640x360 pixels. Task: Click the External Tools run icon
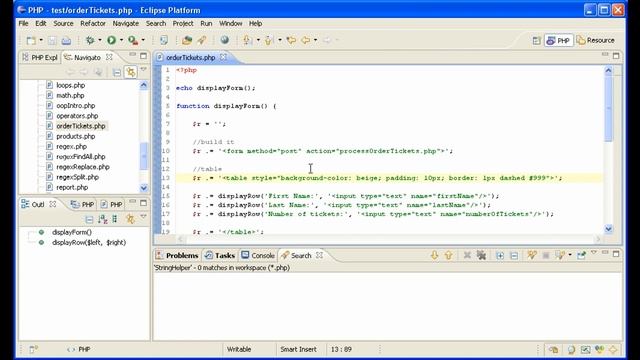(133, 40)
